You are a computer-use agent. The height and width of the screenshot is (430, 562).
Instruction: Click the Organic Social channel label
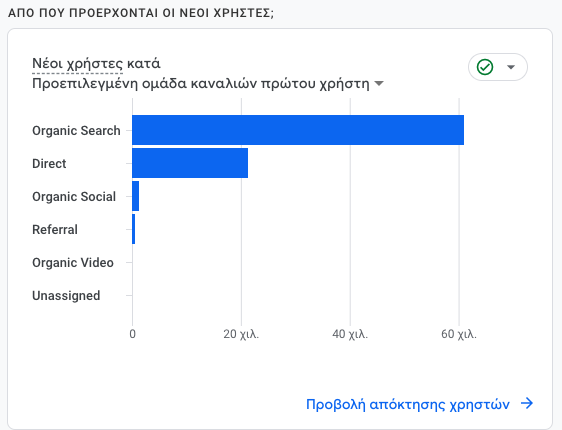(x=74, y=197)
